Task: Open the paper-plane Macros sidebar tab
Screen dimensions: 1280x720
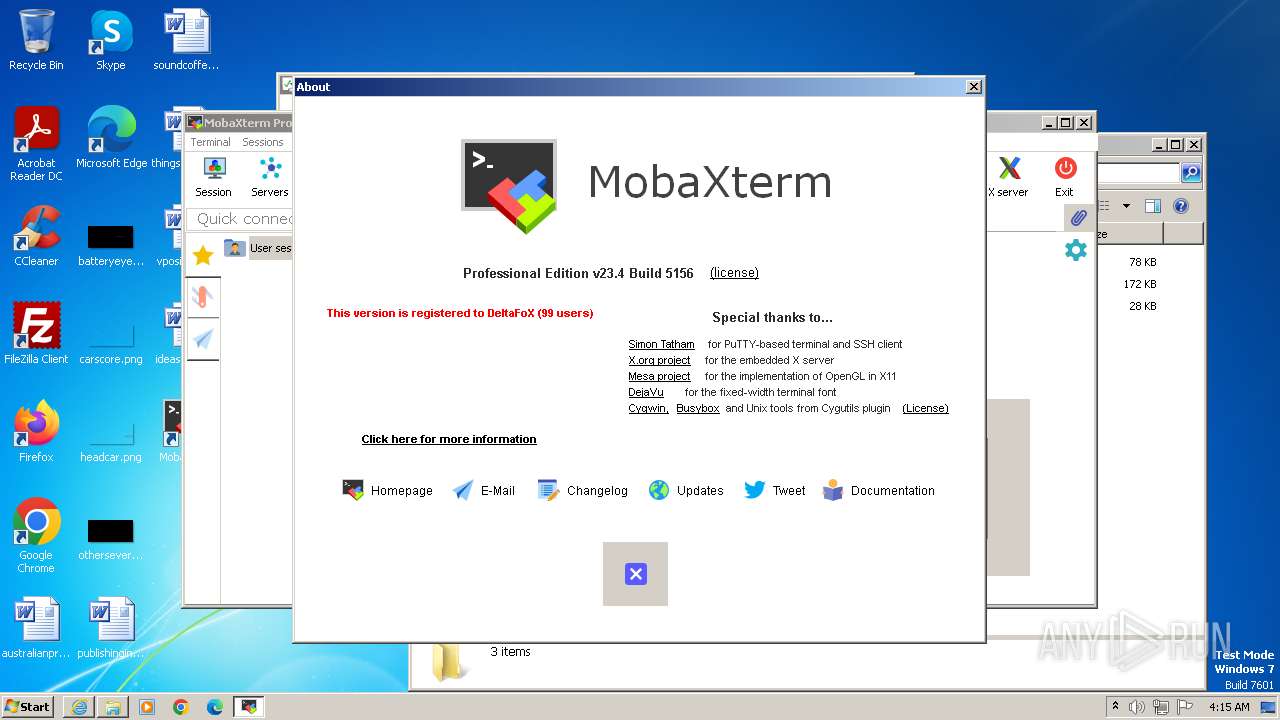Action: (203, 340)
